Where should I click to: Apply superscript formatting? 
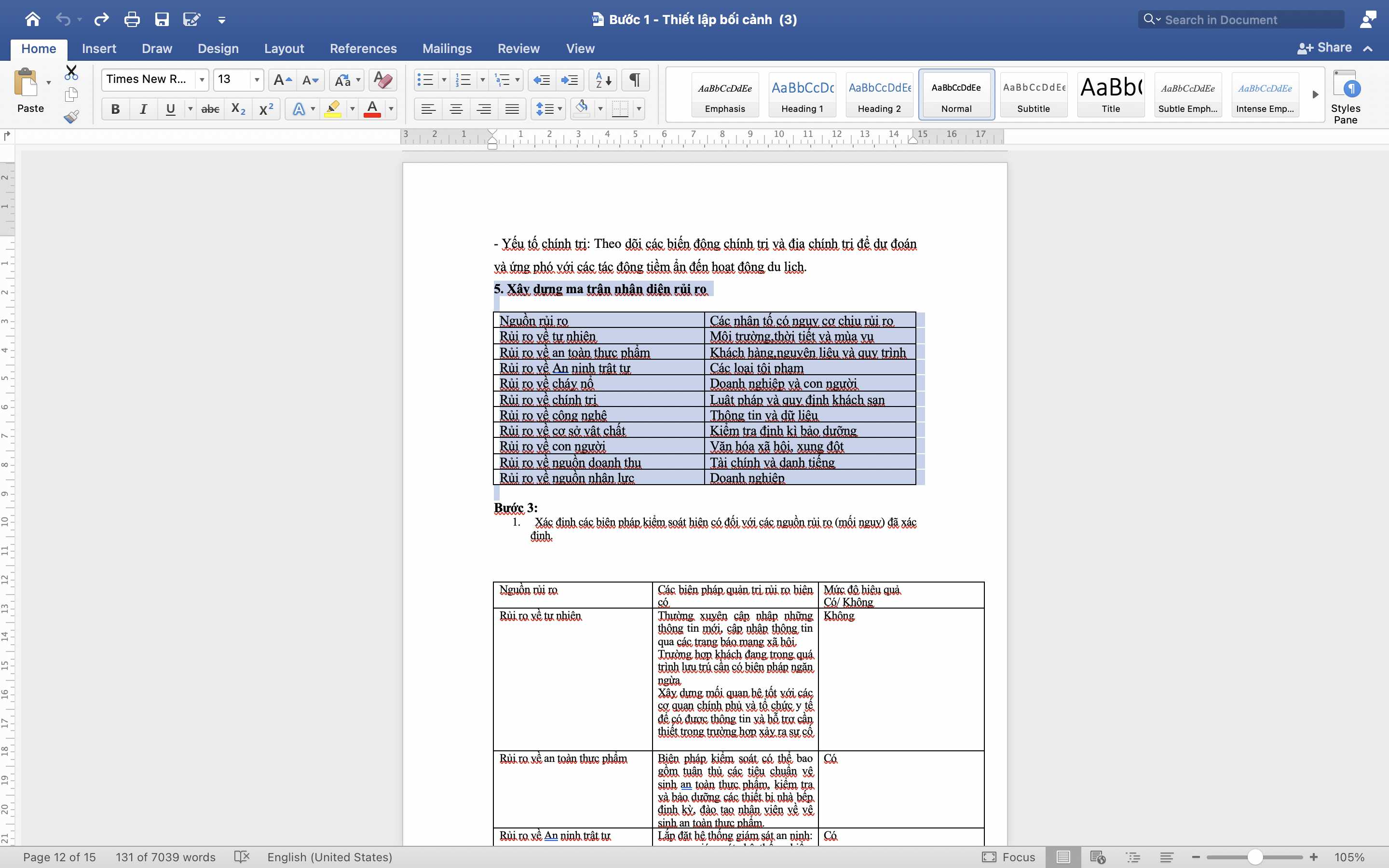[x=266, y=109]
